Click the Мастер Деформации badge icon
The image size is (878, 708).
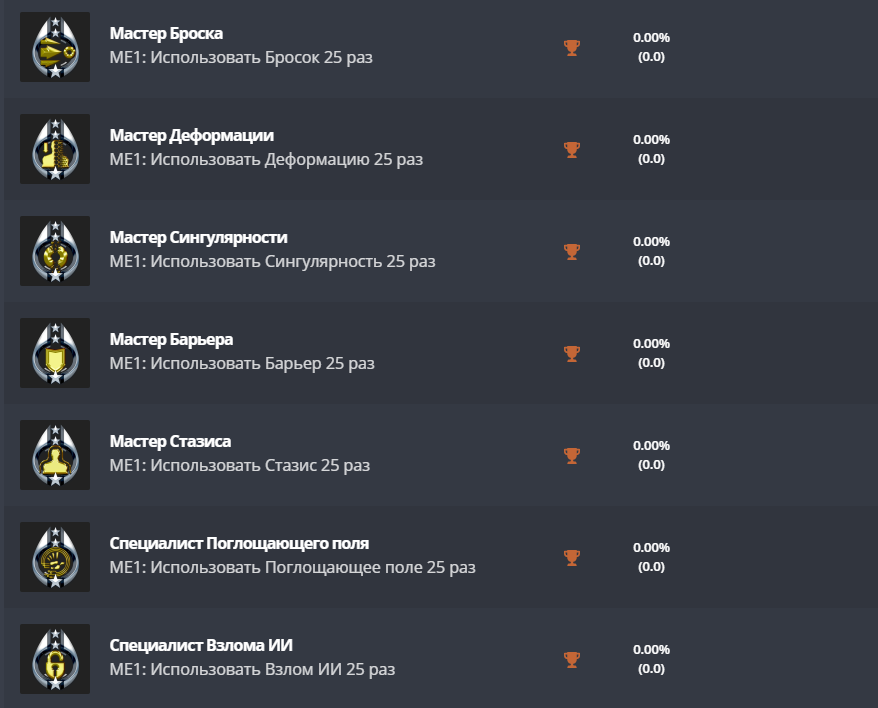[x=55, y=149]
